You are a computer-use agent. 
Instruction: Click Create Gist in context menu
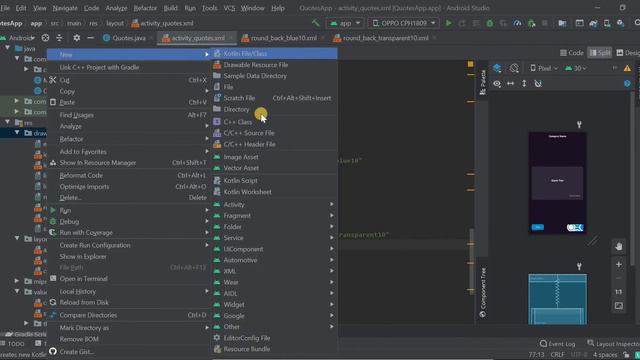129,352
